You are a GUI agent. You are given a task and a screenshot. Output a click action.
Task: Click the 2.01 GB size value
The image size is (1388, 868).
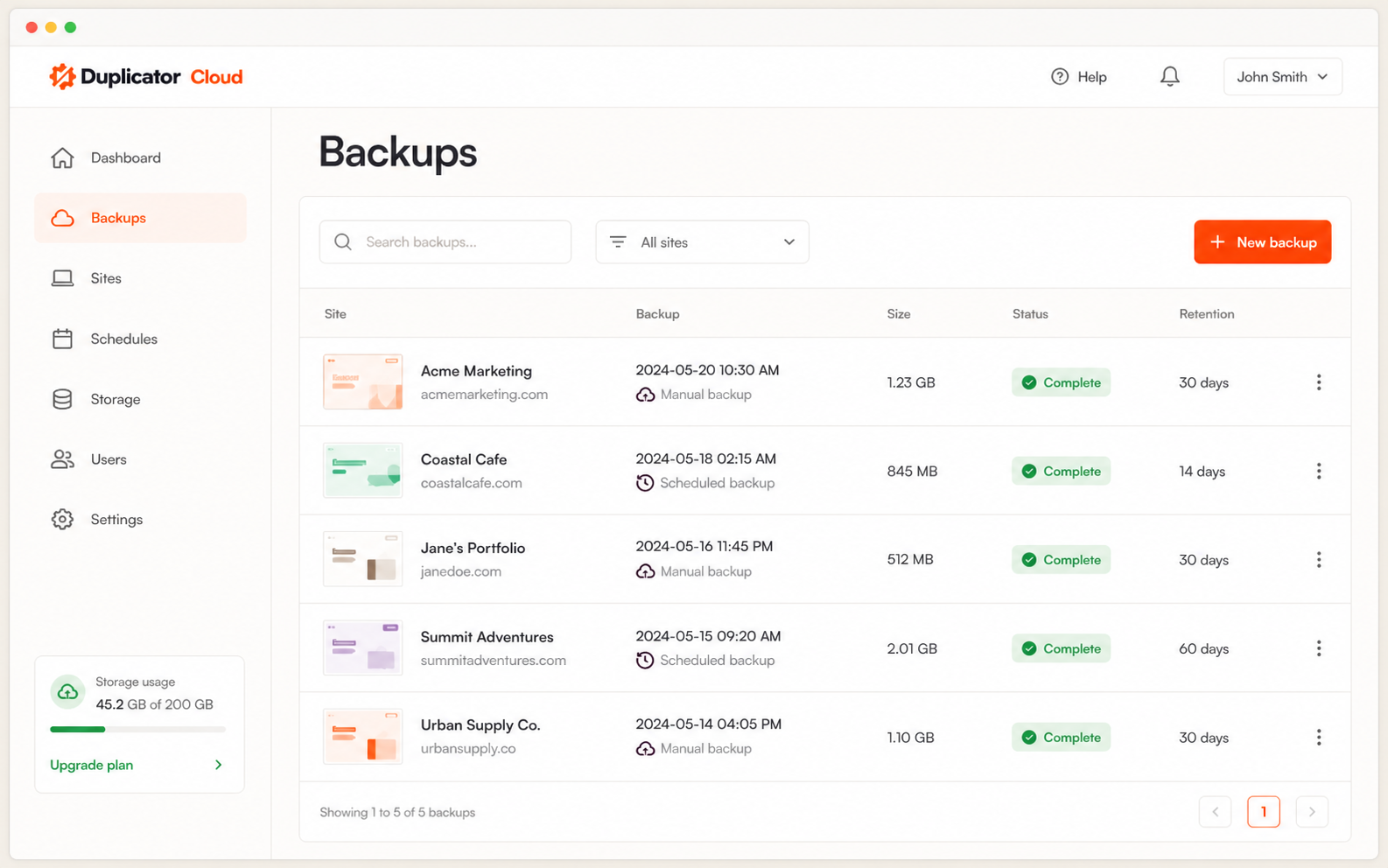912,648
